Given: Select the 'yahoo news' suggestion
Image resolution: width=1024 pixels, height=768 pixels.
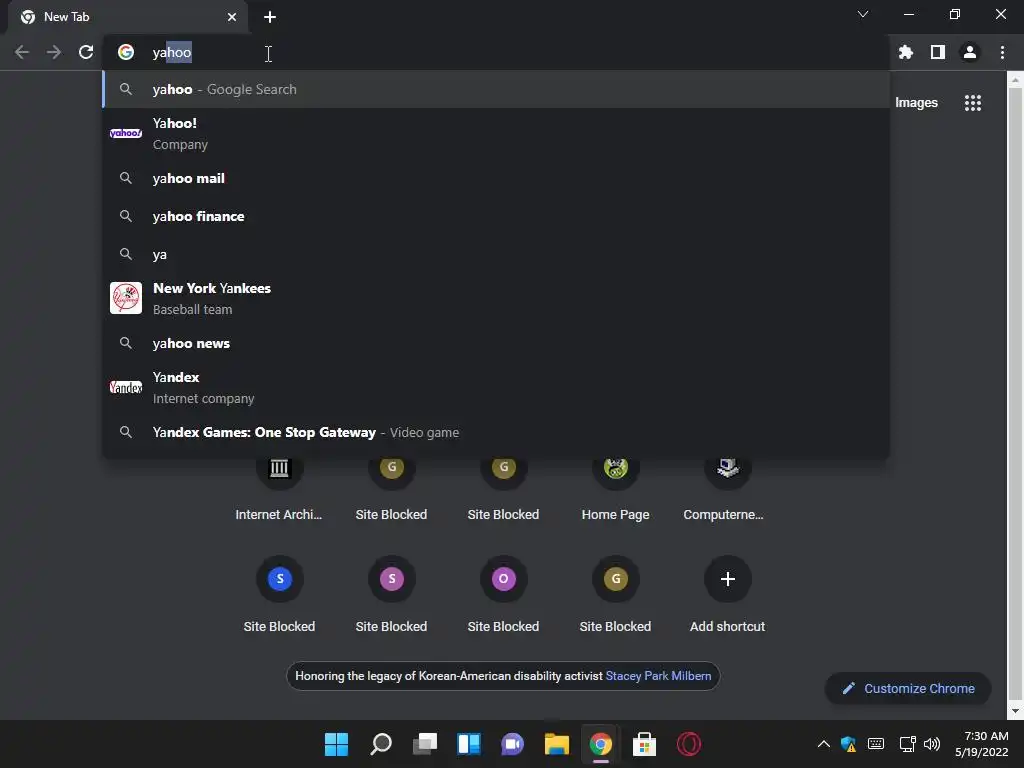Looking at the screenshot, I should coord(496,344).
